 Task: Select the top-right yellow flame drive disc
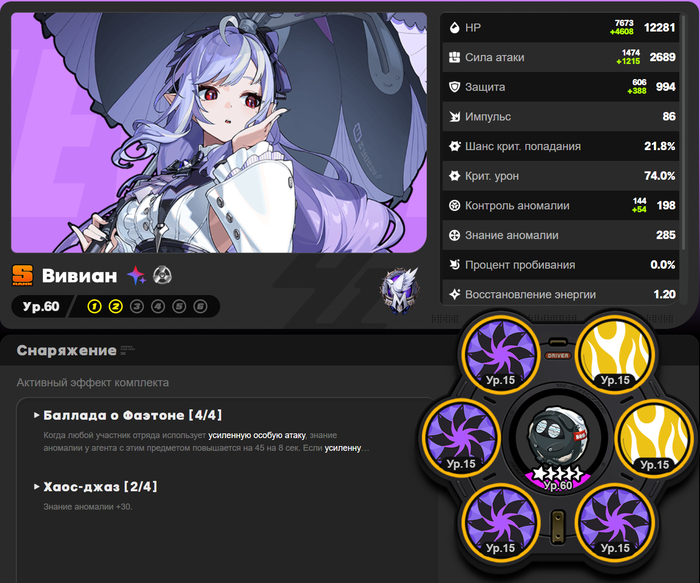pyautogui.click(x=615, y=353)
